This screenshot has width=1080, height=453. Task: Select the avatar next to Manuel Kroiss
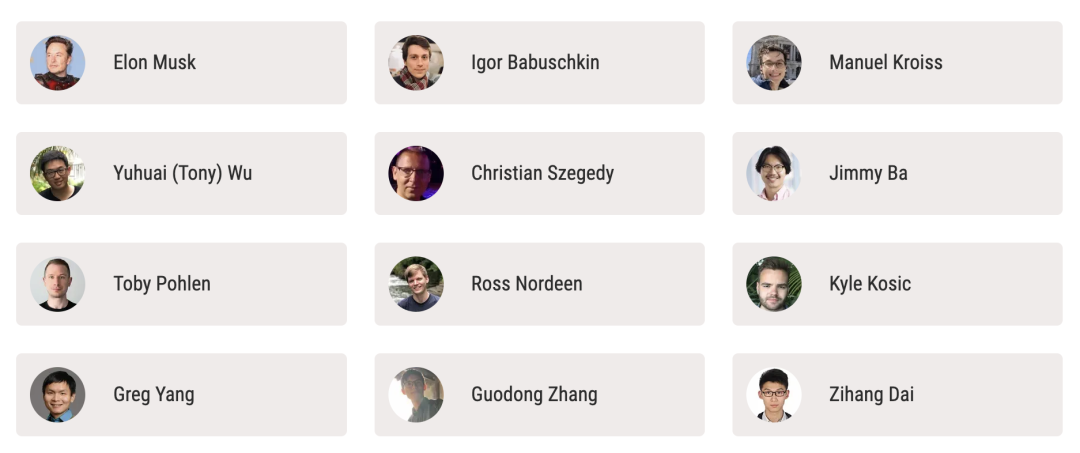(x=774, y=63)
